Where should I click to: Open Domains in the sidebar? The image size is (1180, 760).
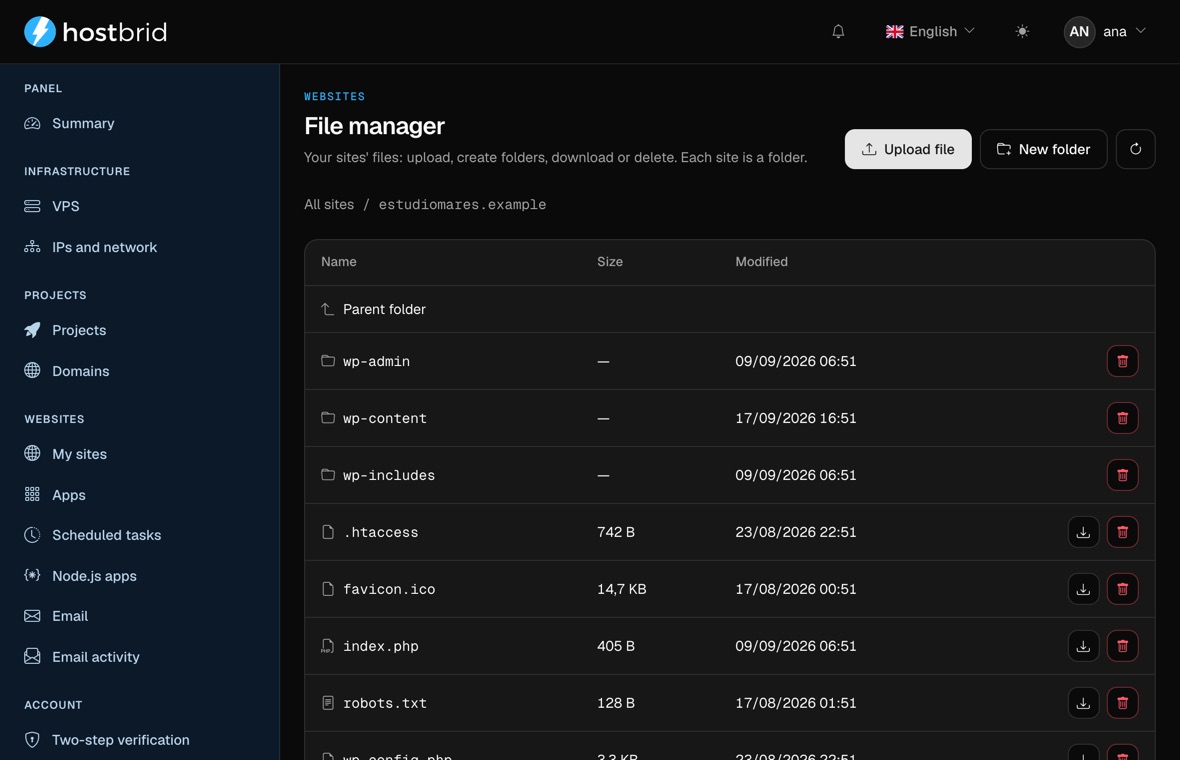(81, 371)
